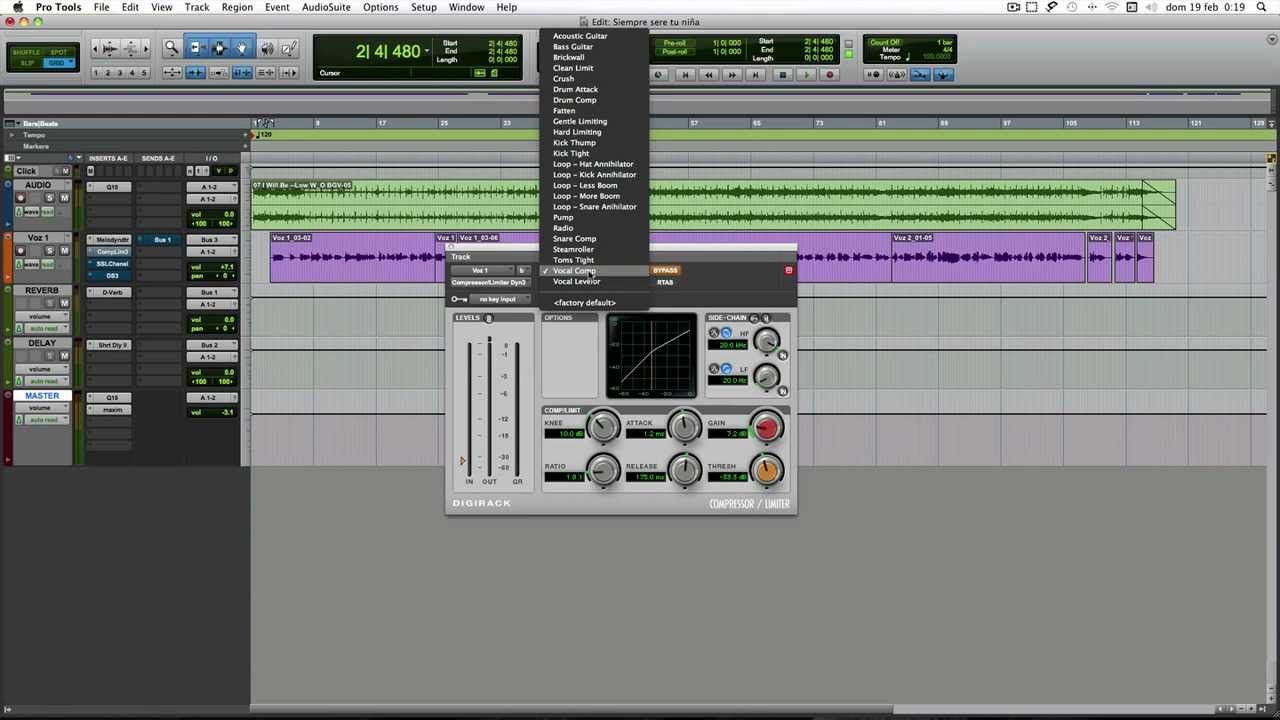
Task: Select the Trim tool in toolbar
Action: pyautogui.click(x=195, y=48)
